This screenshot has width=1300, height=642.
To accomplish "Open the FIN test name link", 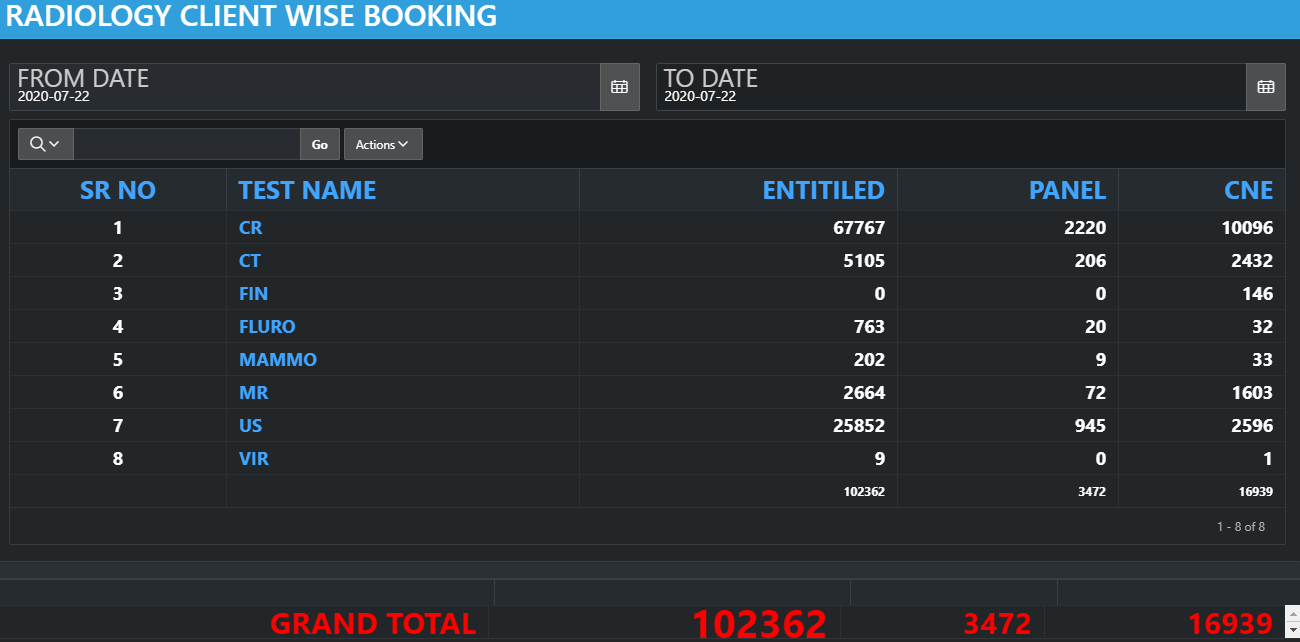I will [253, 294].
